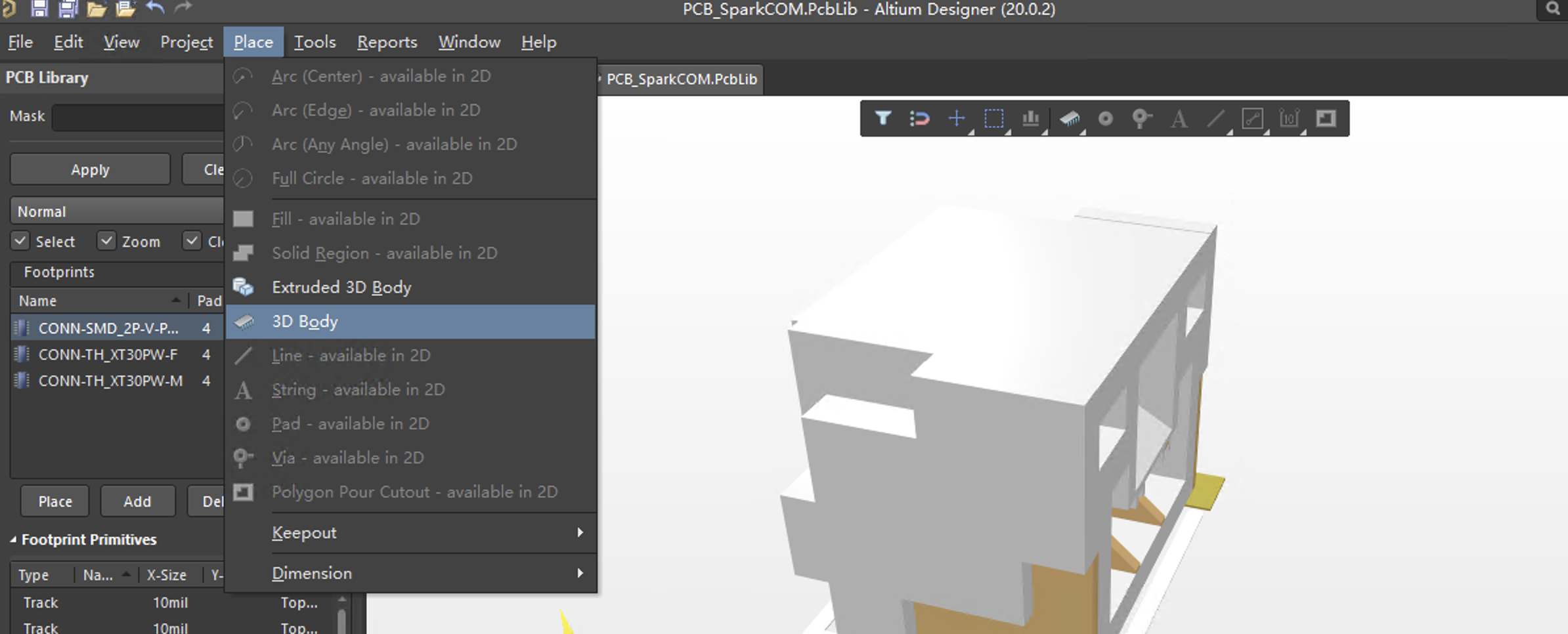Click the Polygon Pour Cutout toolbar icon

click(x=1326, y=119)
